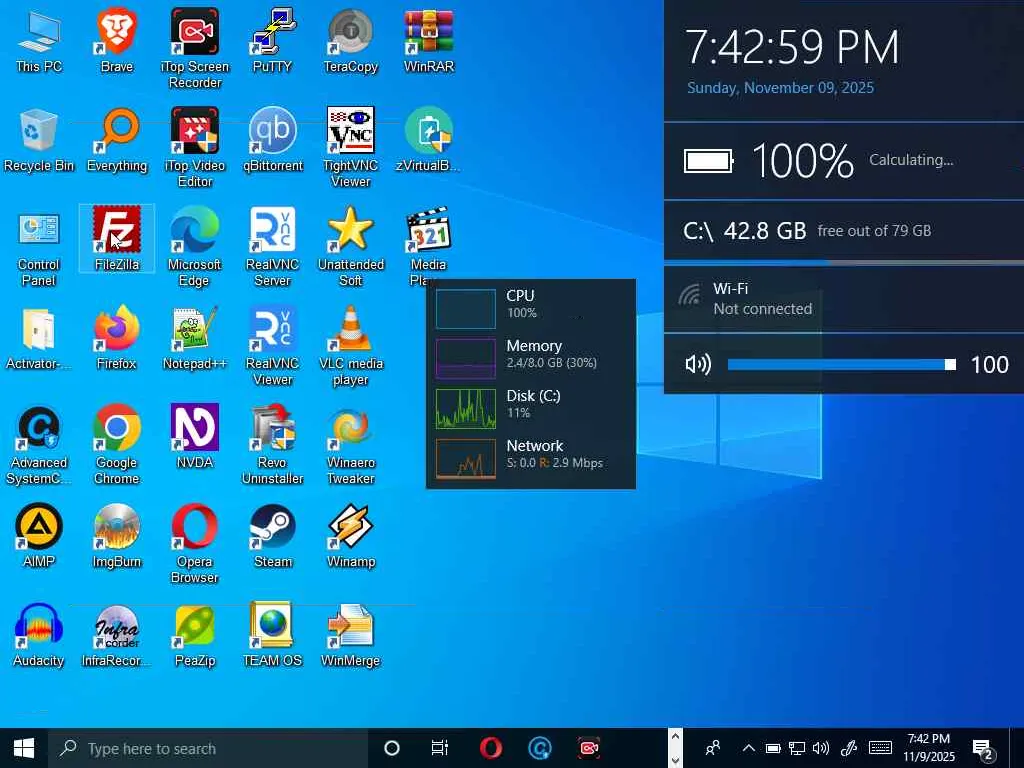Open AIMP music player icon
Image resolution: width=1024 pixels, height=768 pixels.
click(x=39, y=536)
